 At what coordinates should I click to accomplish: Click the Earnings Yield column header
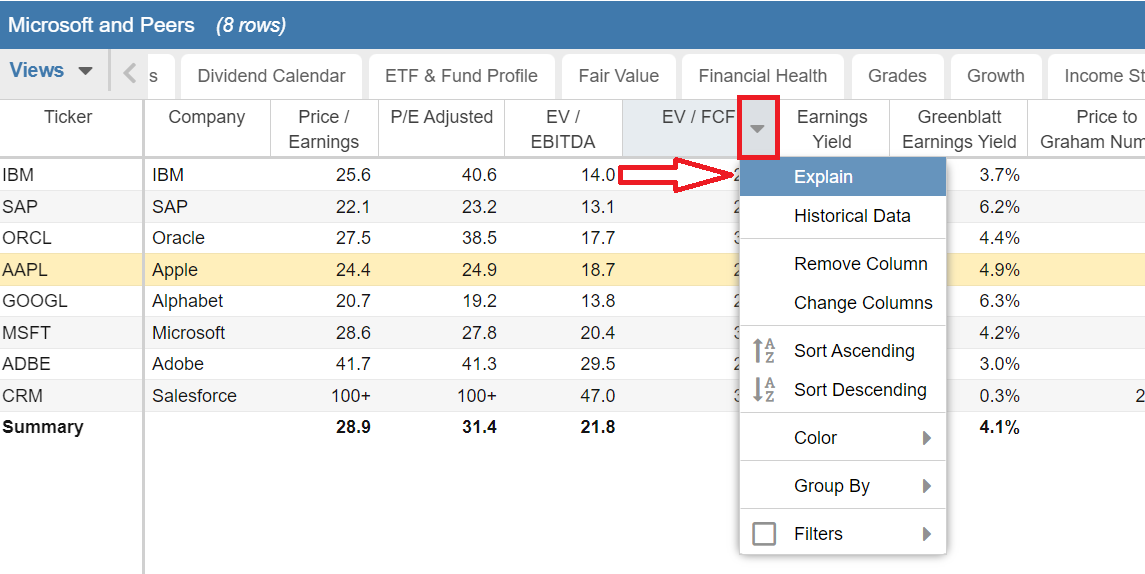(x=832, y=129)
